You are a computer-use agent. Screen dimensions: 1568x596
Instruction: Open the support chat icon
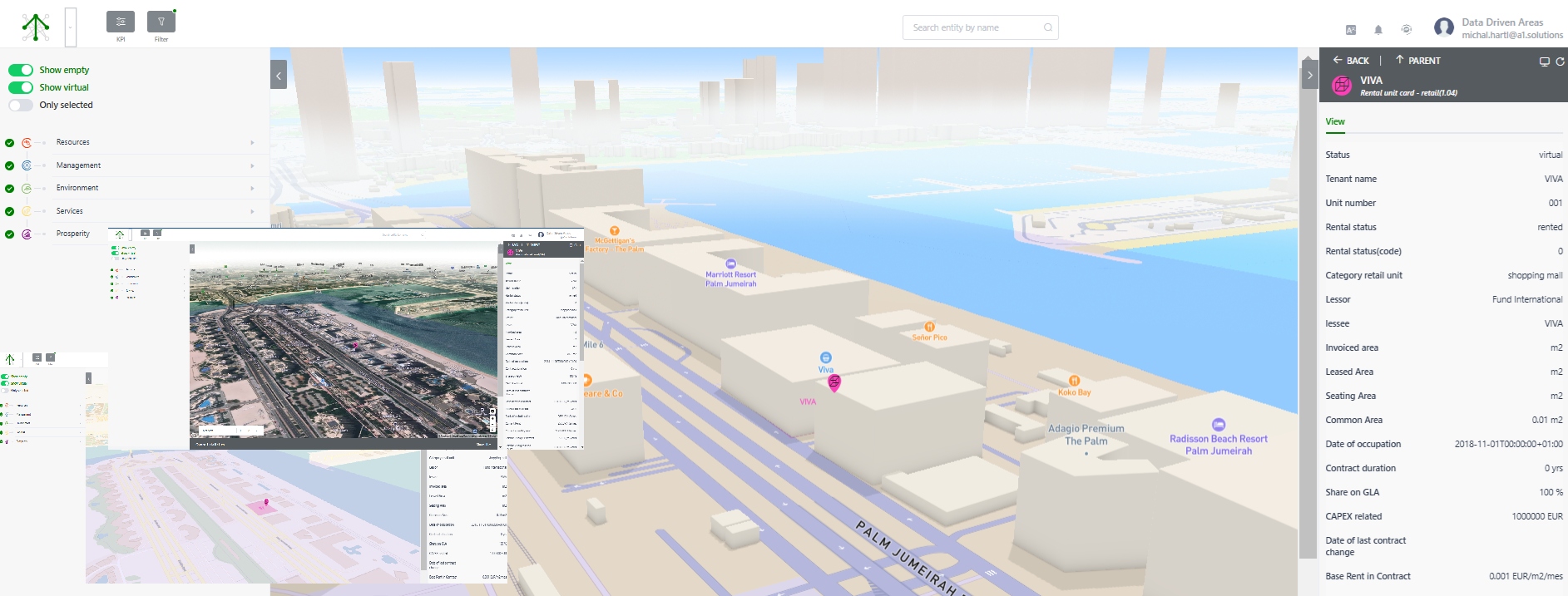pos(1407,29)
